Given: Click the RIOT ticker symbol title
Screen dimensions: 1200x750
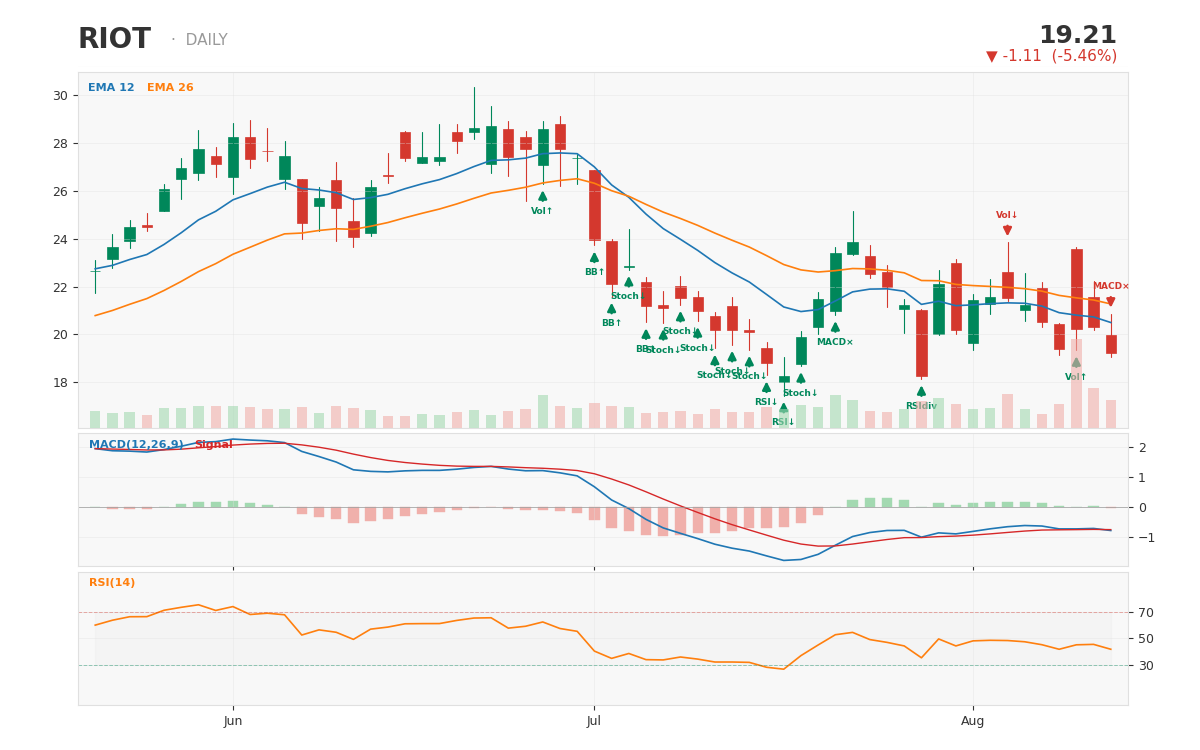Looking at the screenshot, I should coord(114,40).
